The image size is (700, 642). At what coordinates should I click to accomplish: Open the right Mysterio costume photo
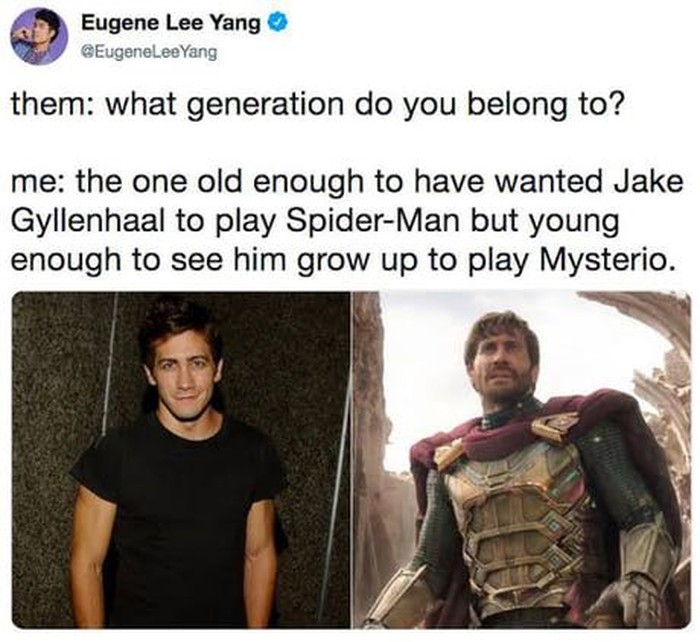click(x=522, y=460)
